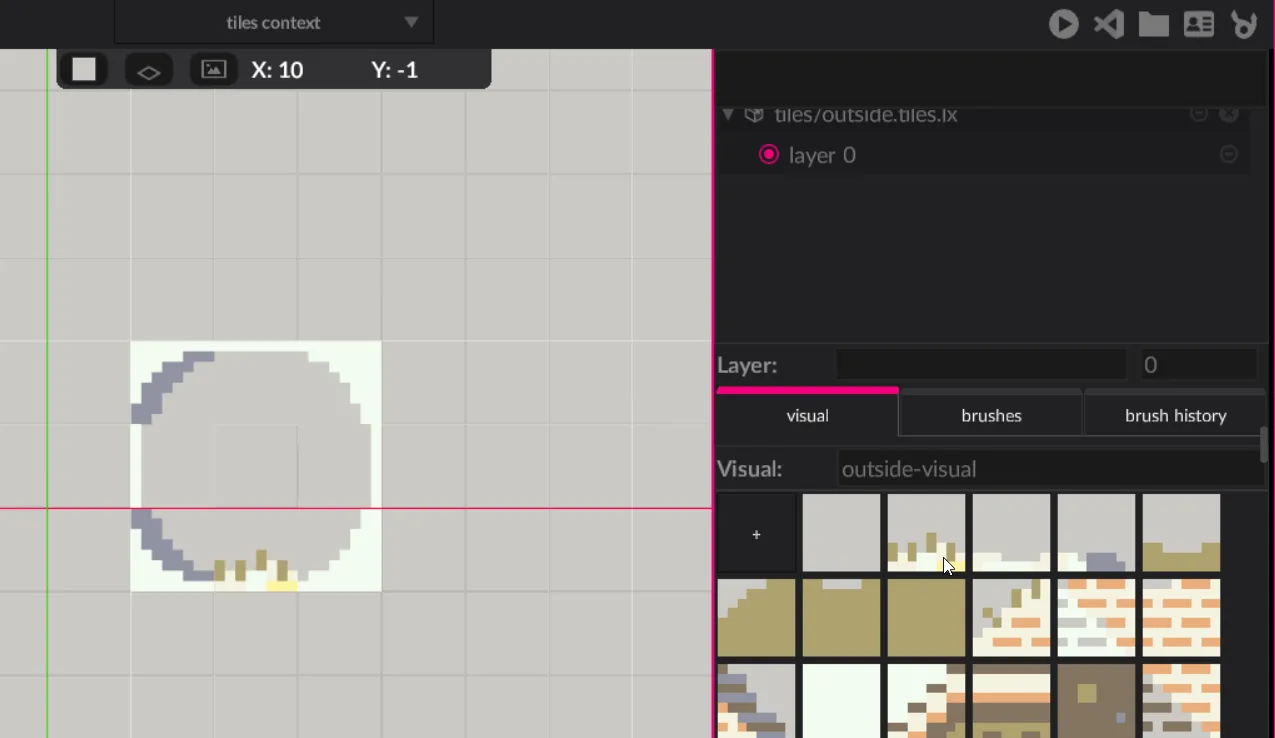Click the diamond-shaped icon in canvas toolbar
1275x738 pixels.
coord(149,71)
